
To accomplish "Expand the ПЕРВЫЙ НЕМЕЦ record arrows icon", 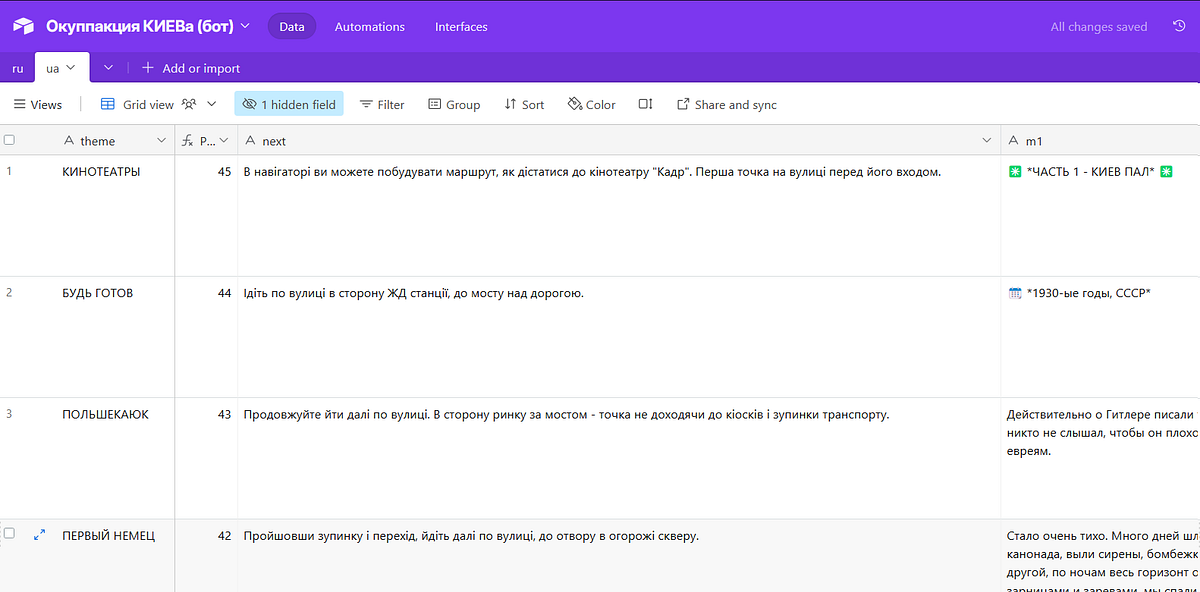I will pyautogui.click(x=40, y=535).
